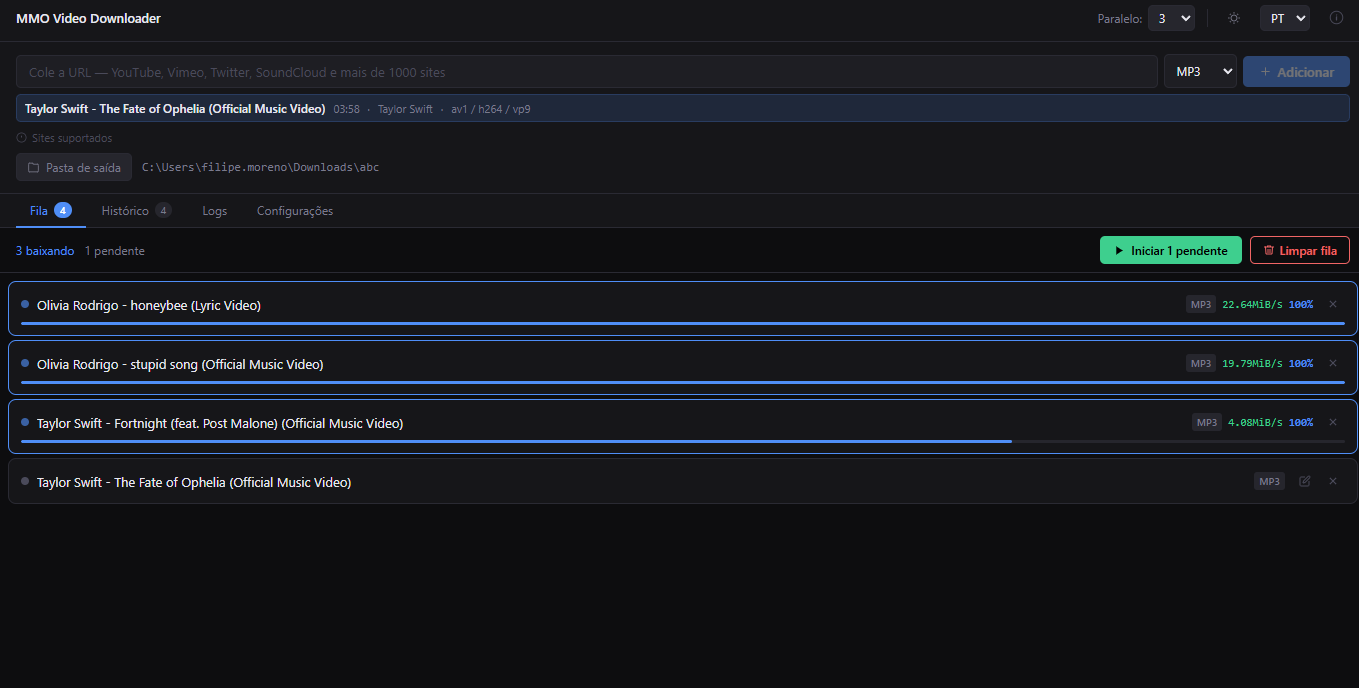Click the 22.64MiB/s speed value
The width and height of the screenshot is (1359, 688).
click(1252, 305)
